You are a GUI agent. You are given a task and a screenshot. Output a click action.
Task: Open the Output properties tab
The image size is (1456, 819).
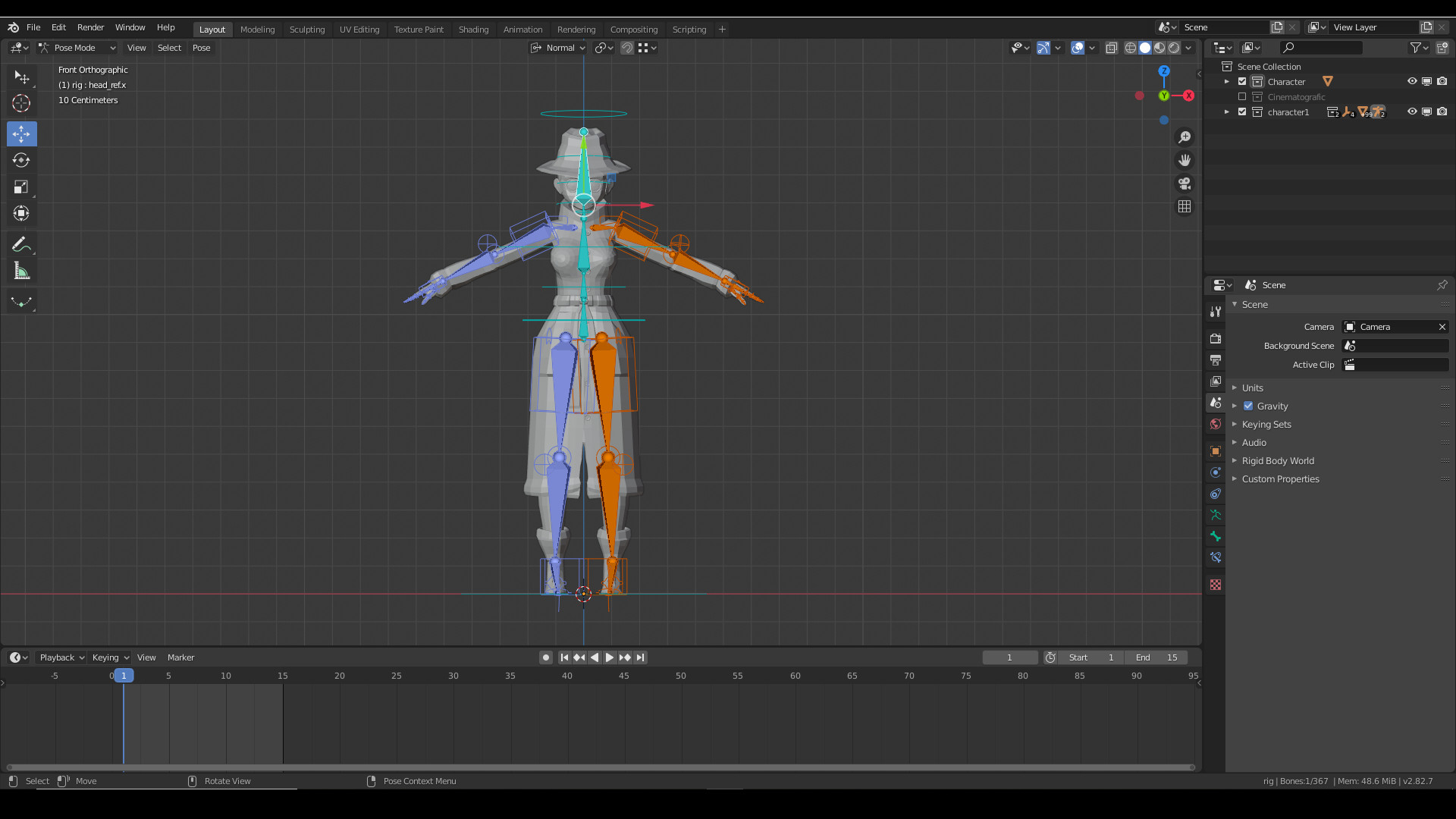(x=1216, y=360)
